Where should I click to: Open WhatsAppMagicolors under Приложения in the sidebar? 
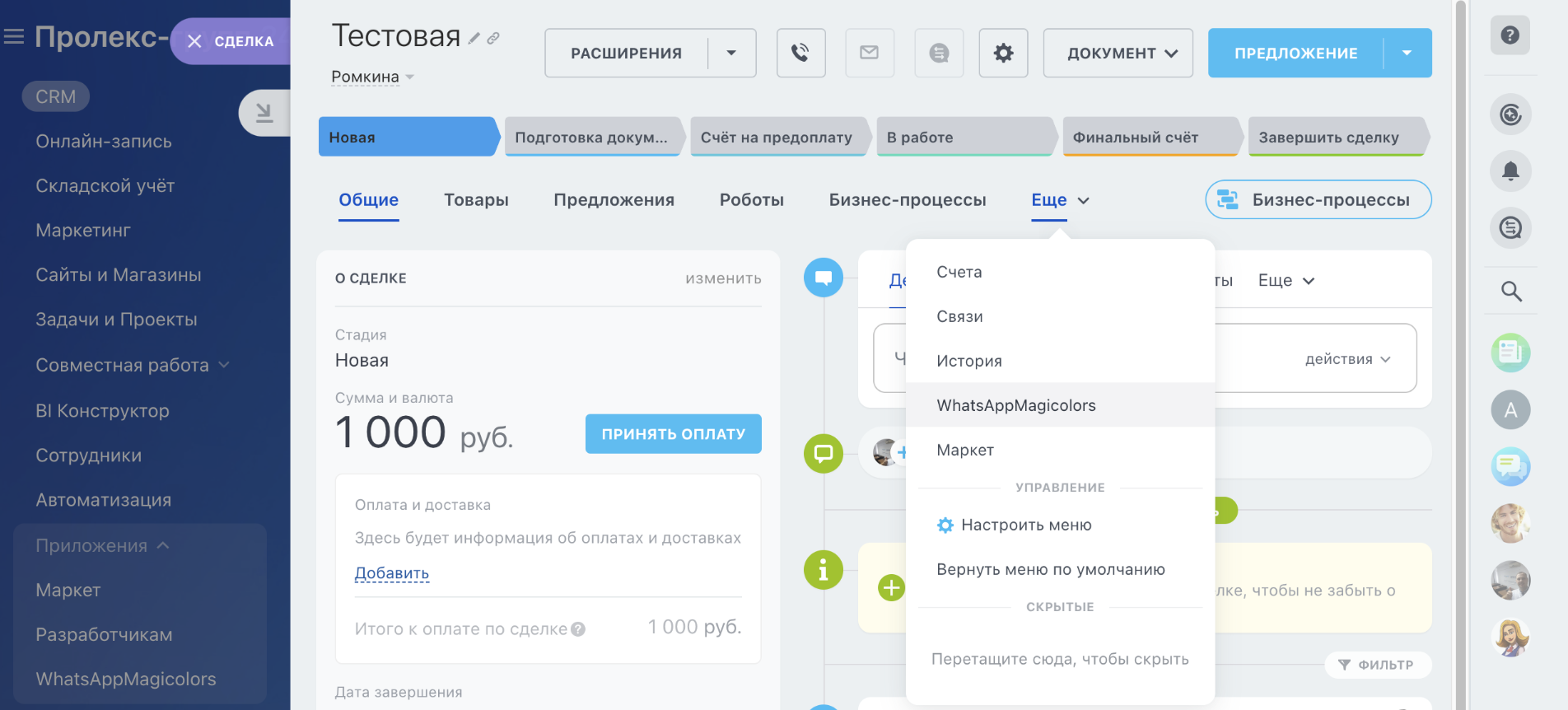(126, 680)
